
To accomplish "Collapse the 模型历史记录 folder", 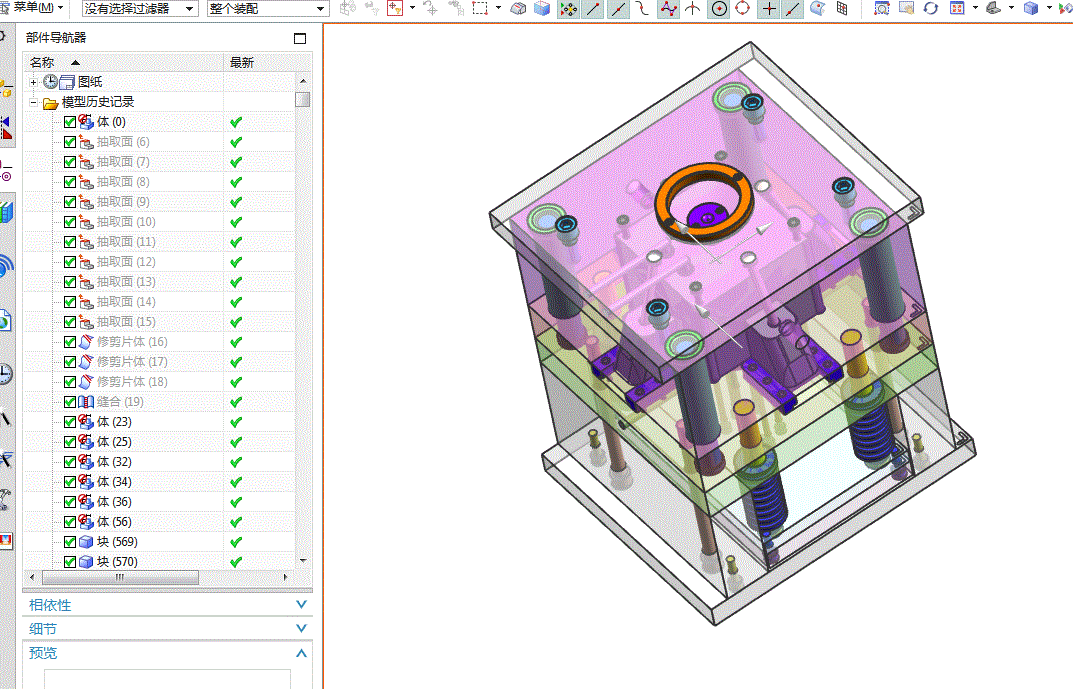I will click(x=33, y=103).
